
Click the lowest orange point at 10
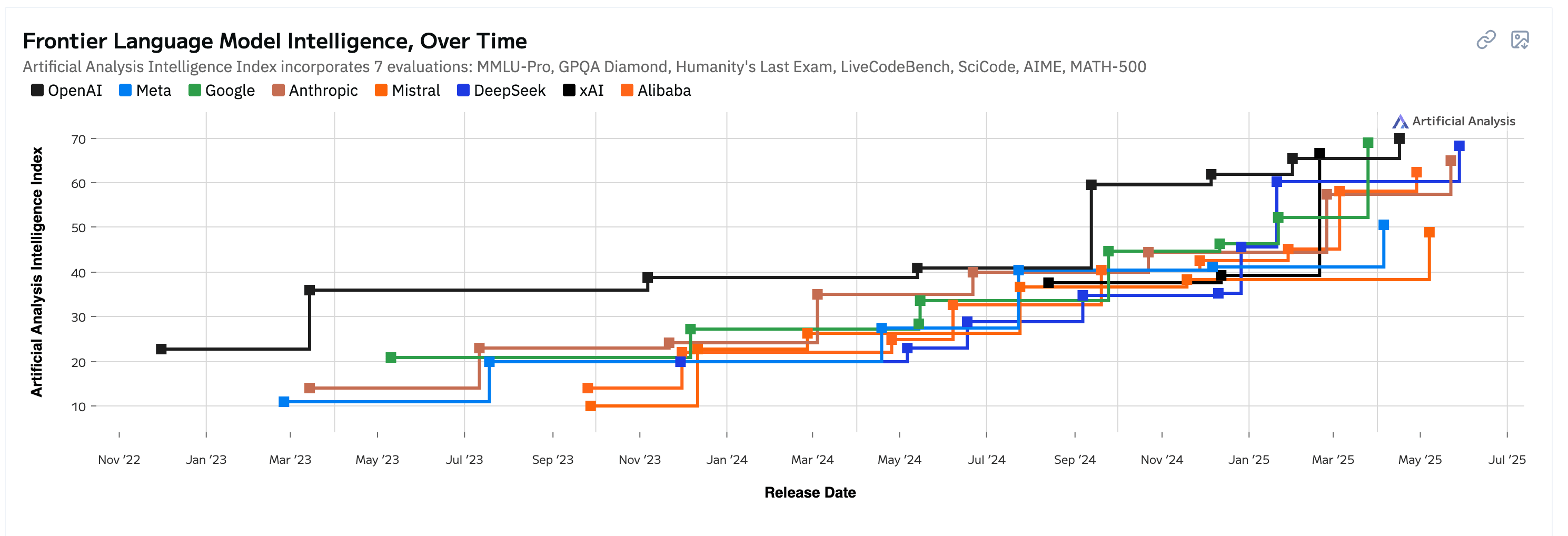pos(590,406)
